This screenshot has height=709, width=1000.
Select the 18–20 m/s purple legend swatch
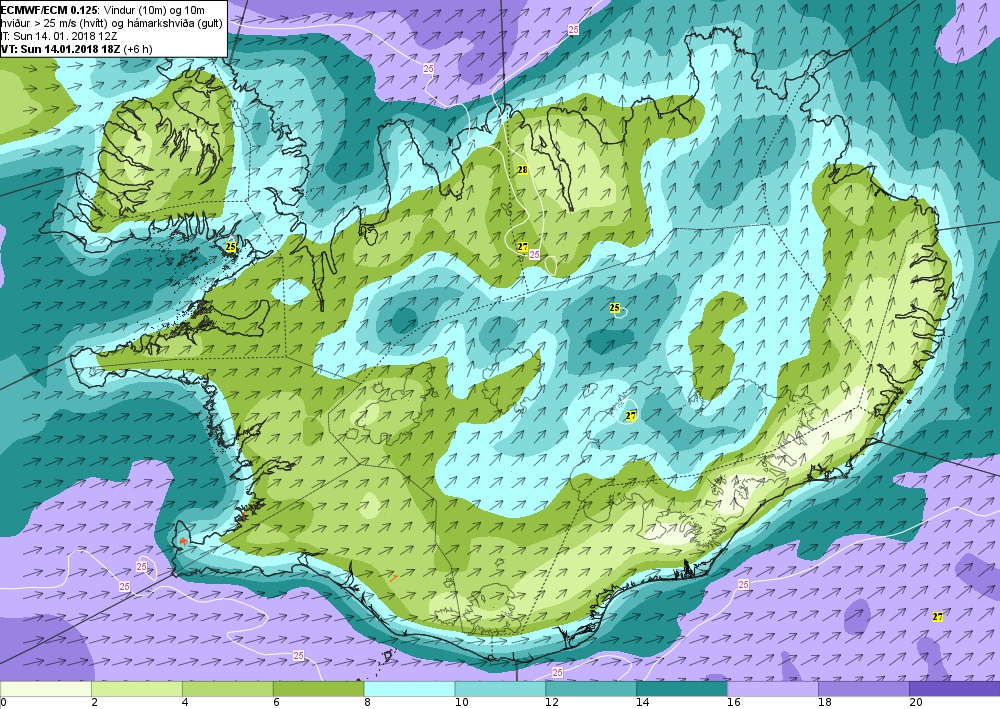(864, 689)
